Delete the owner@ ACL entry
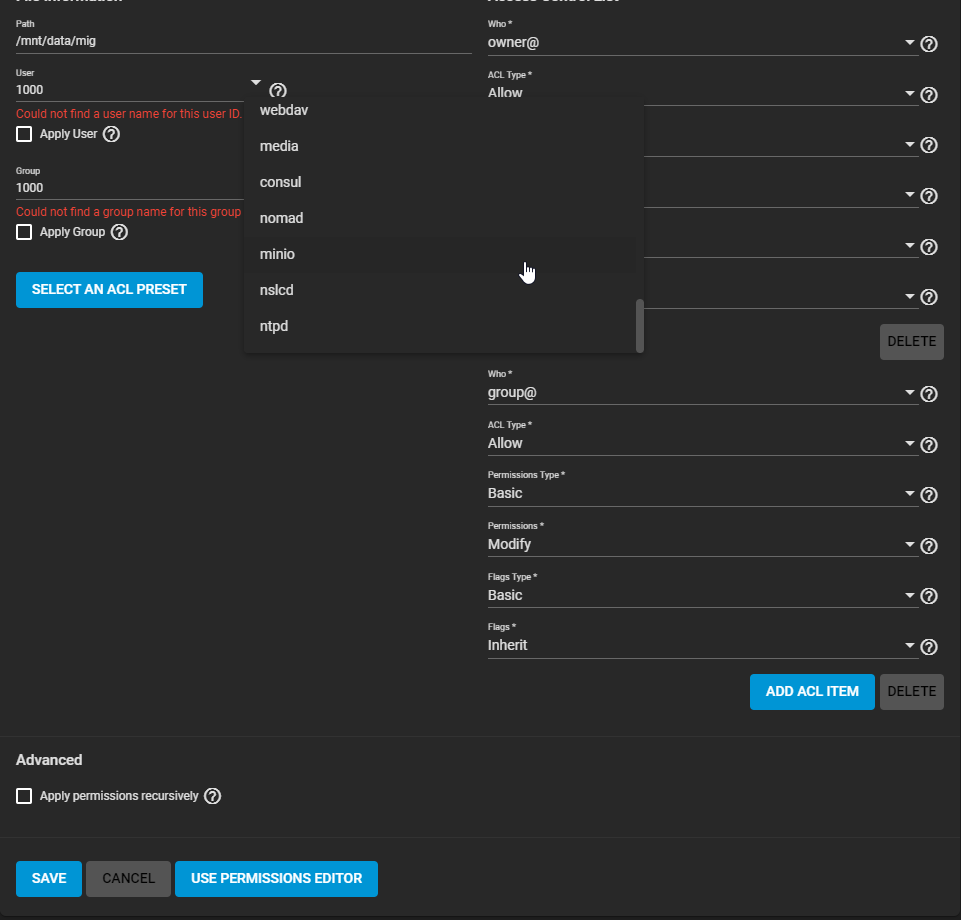The height and width of the screenshot is (920, 961). (x=911, y=342)
